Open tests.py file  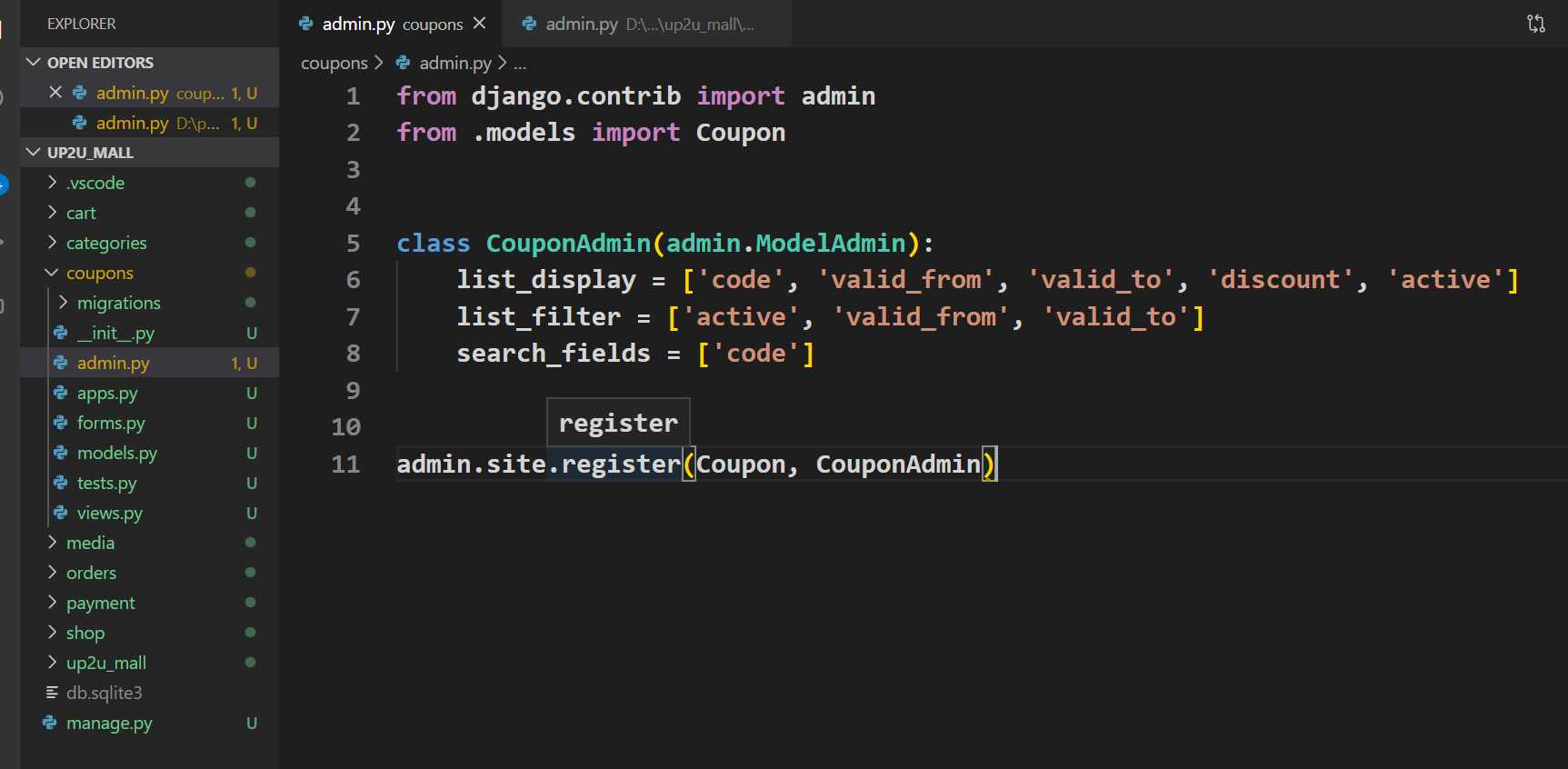150,483
